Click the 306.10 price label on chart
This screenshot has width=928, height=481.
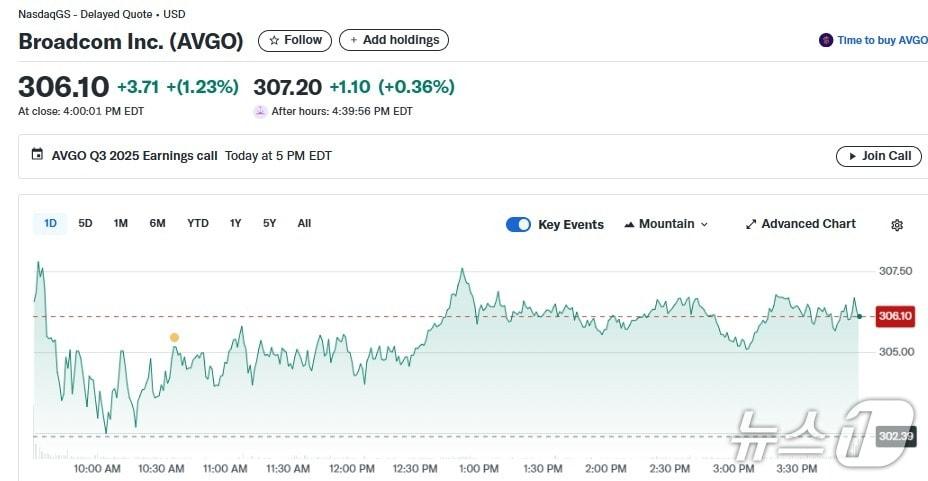[x=894, y=316]
